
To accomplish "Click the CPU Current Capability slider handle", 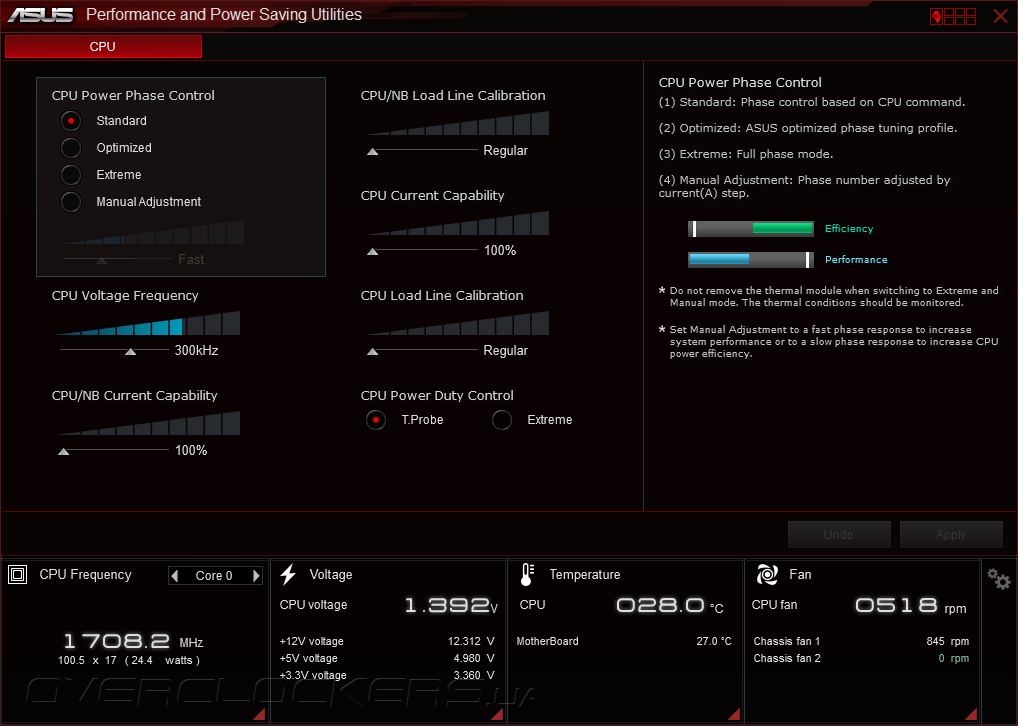I will (x=373, y=251).
